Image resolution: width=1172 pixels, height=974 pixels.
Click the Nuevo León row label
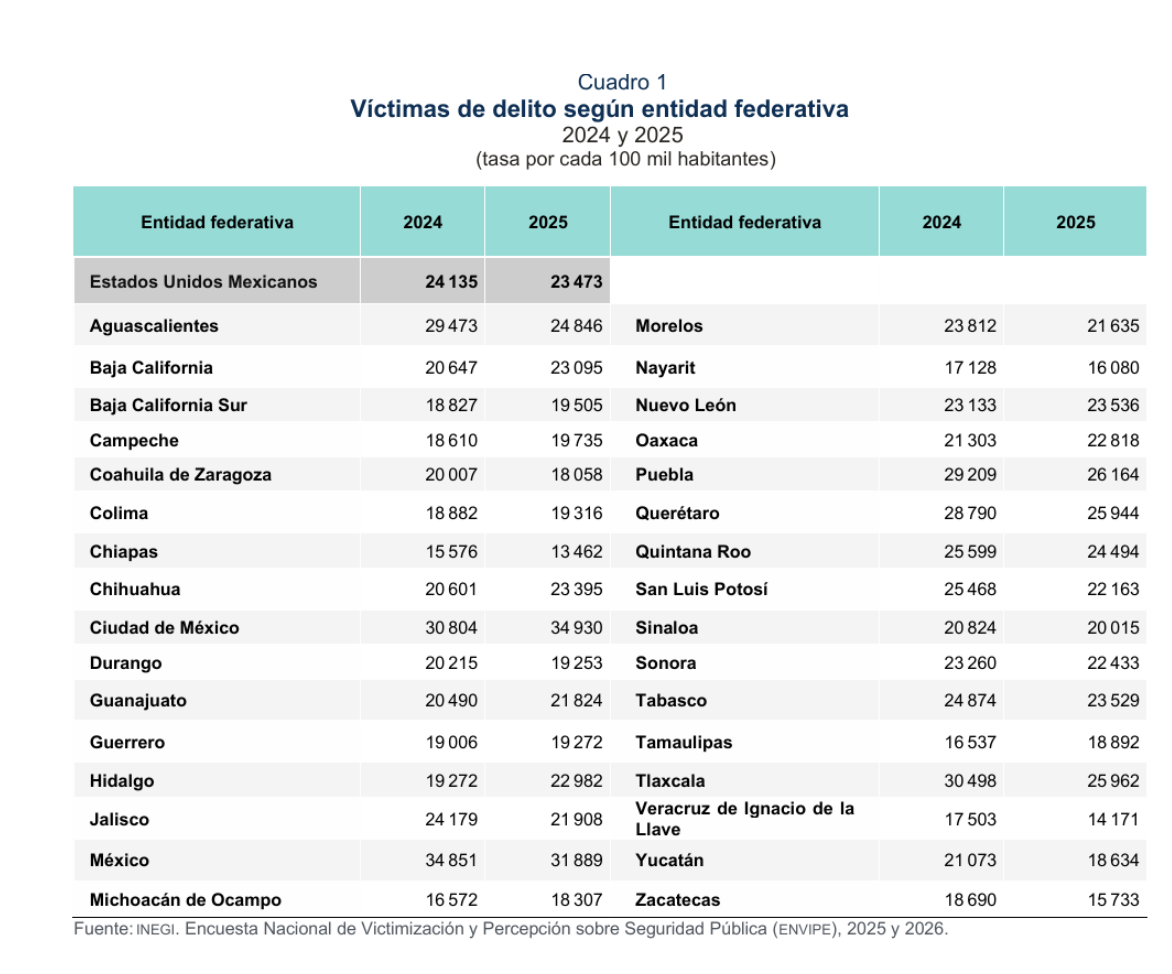pos(685,405)
